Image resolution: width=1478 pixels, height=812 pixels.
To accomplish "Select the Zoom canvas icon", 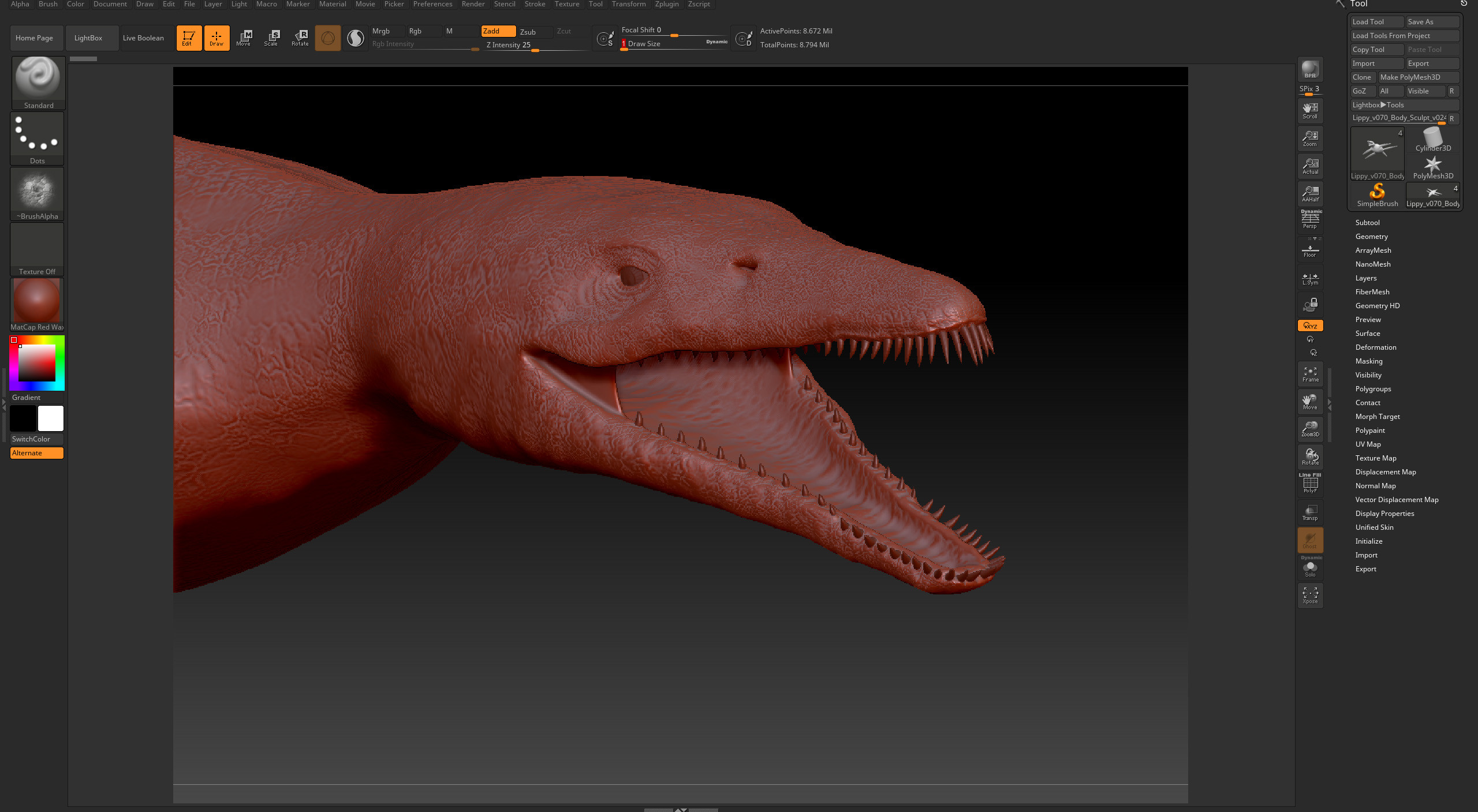I will tap(1310, 139).
